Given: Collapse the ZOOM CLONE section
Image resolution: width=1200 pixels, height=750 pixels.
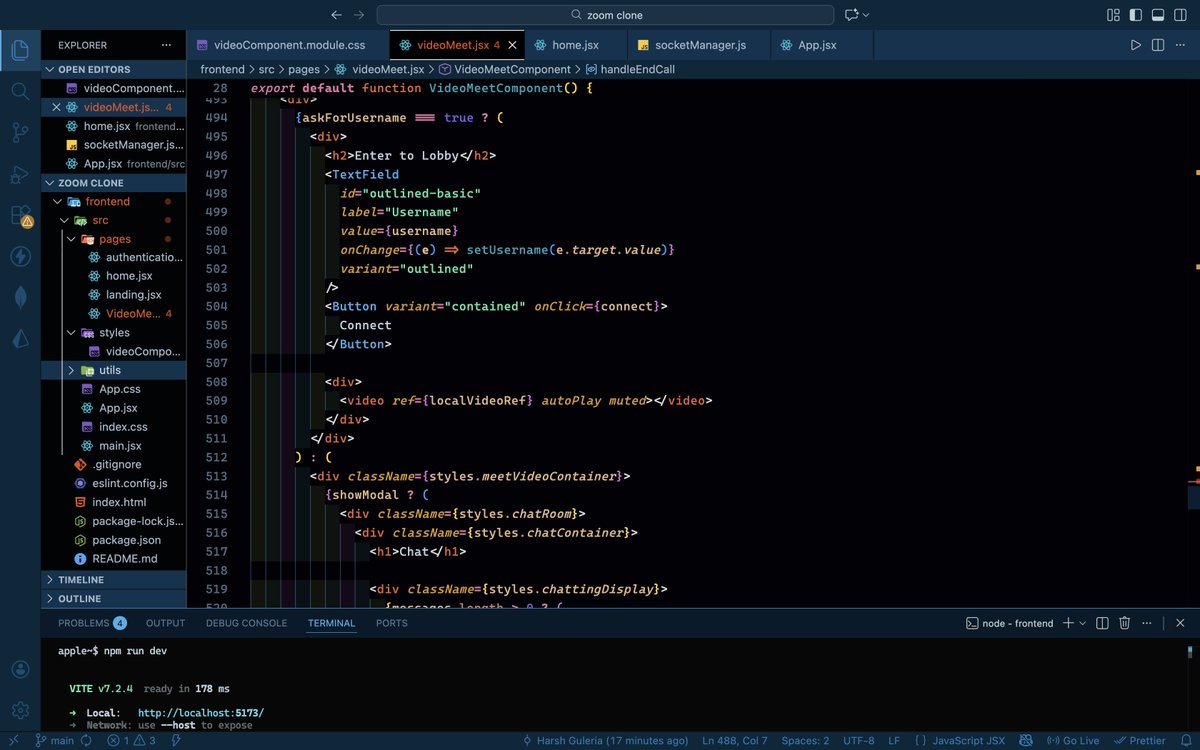Looking at the screenshot, I should point(113,183).
